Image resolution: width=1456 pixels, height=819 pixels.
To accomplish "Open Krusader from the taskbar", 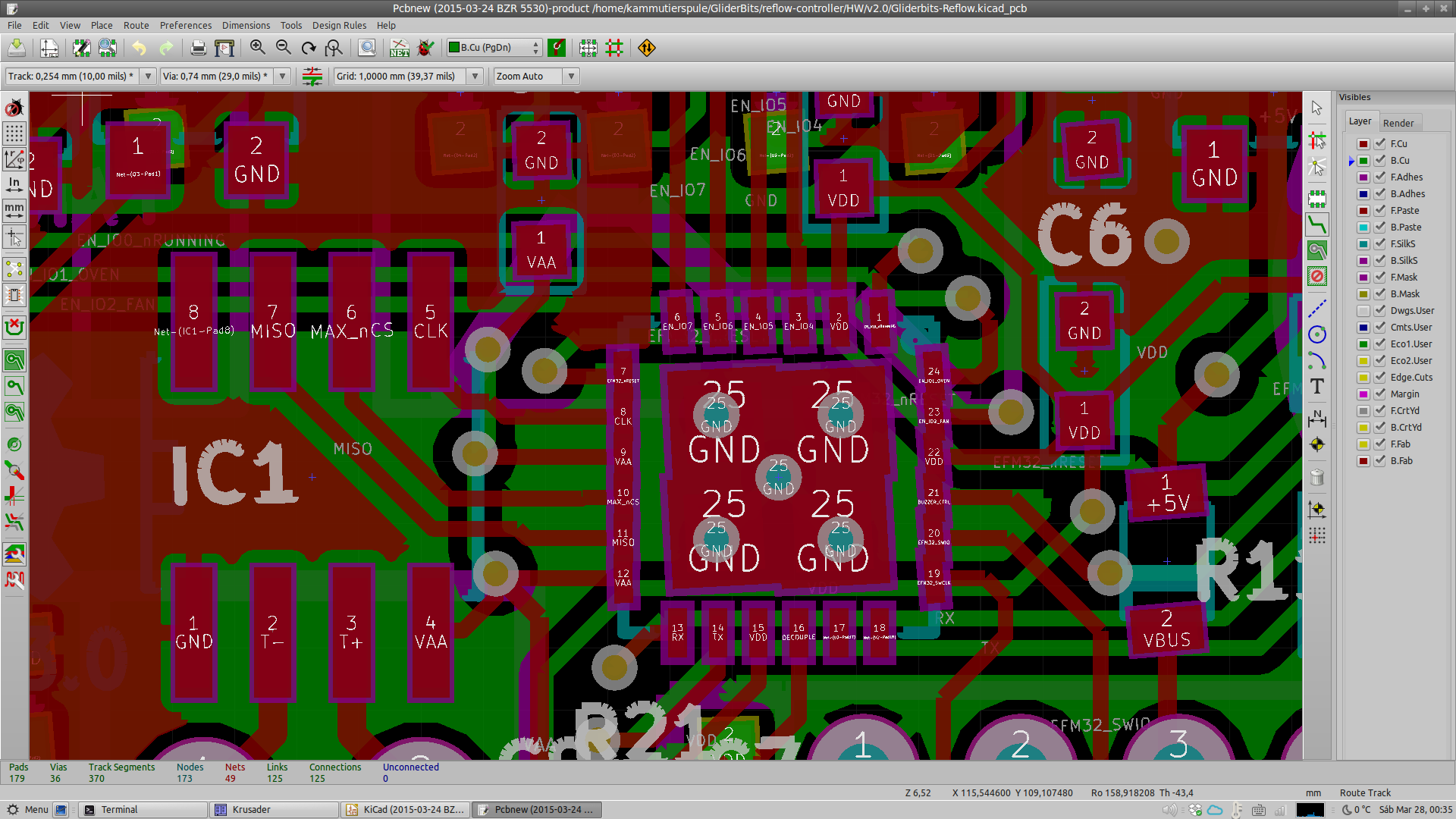I will [251, 809].
